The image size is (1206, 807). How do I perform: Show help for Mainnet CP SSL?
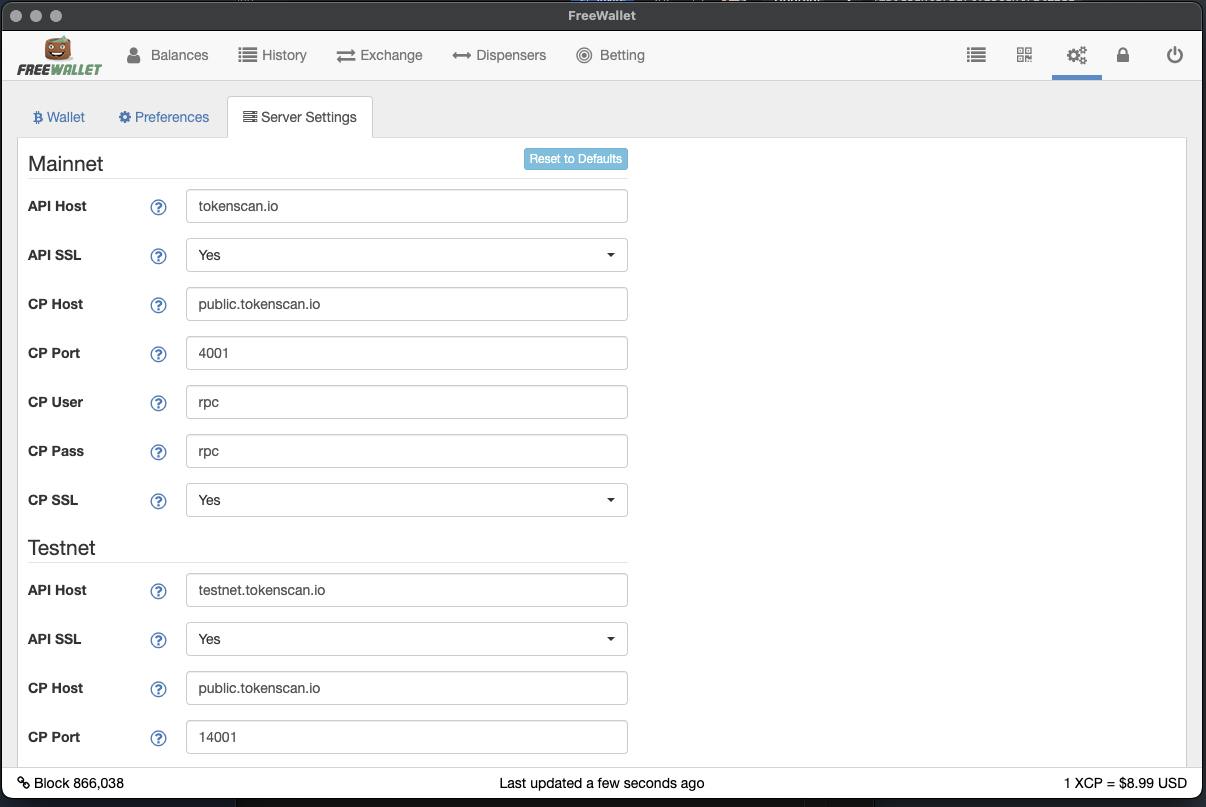pos(158,501)
